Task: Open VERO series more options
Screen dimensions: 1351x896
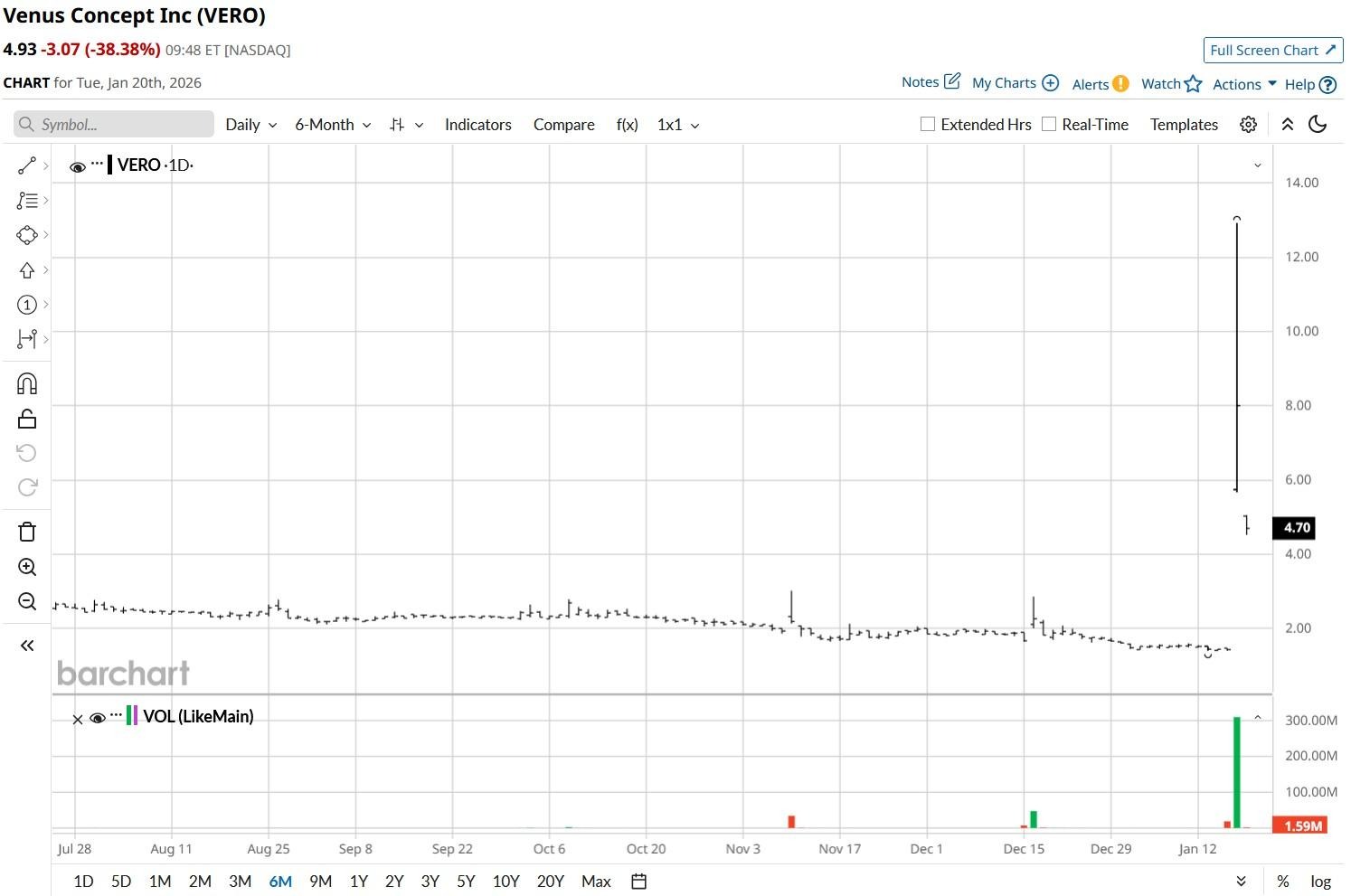Action: [98, 163]
